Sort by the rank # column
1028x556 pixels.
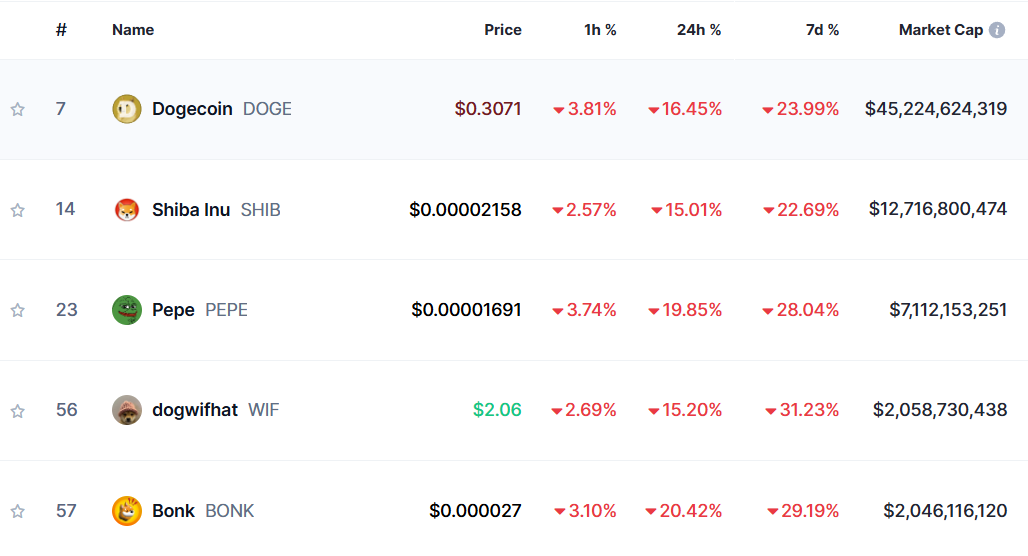61,30
